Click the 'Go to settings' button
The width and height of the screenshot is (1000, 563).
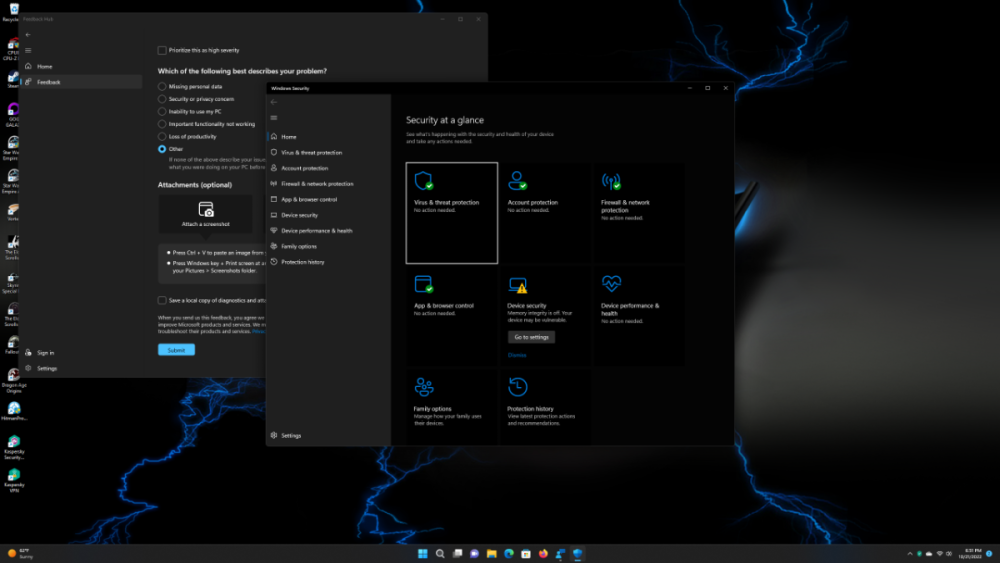(x=531, y=337)
